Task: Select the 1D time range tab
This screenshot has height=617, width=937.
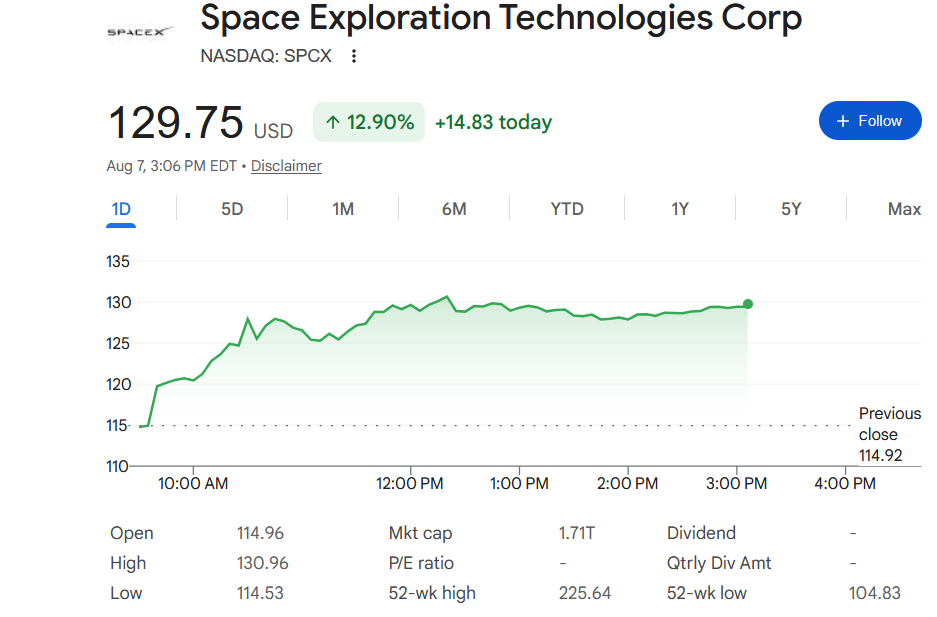Action: 121,209
